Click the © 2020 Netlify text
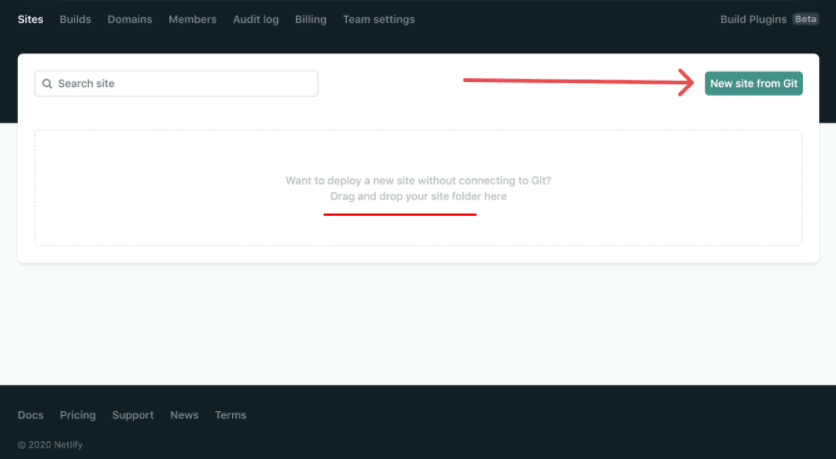The image size is (836, 459). click(x=50, y=445)
